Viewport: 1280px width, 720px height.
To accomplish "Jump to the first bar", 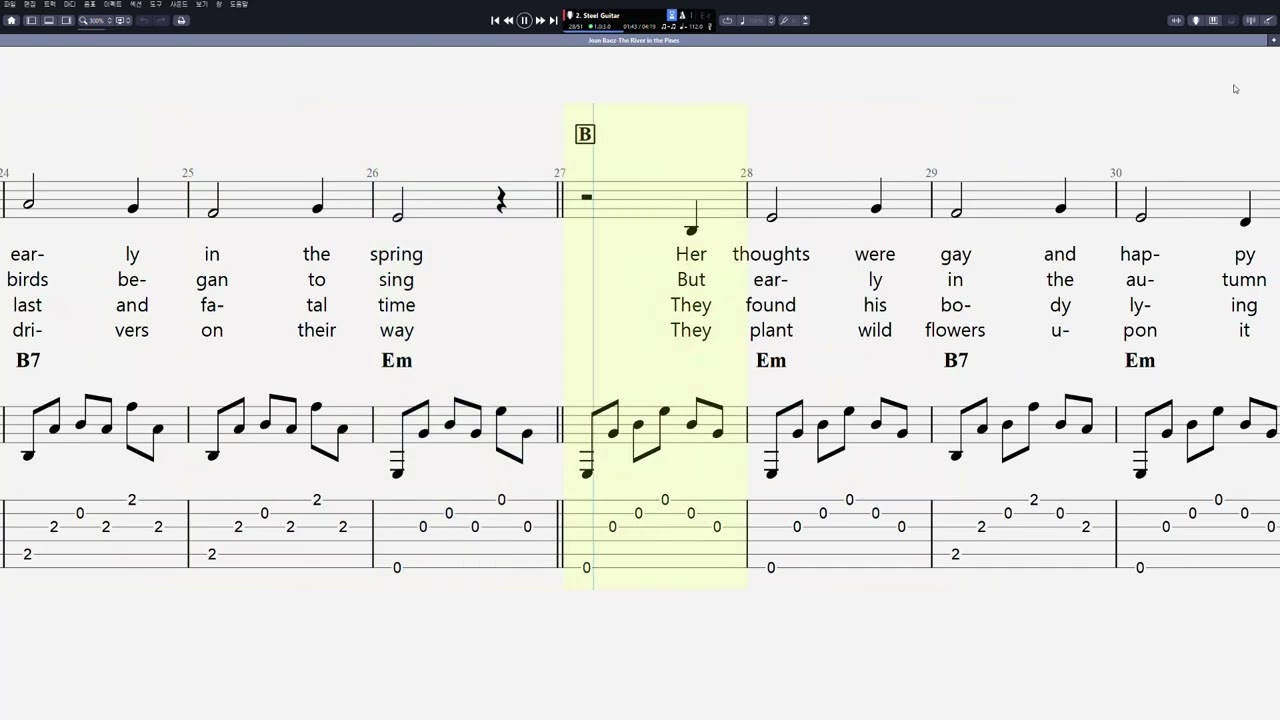I will 495,20.
